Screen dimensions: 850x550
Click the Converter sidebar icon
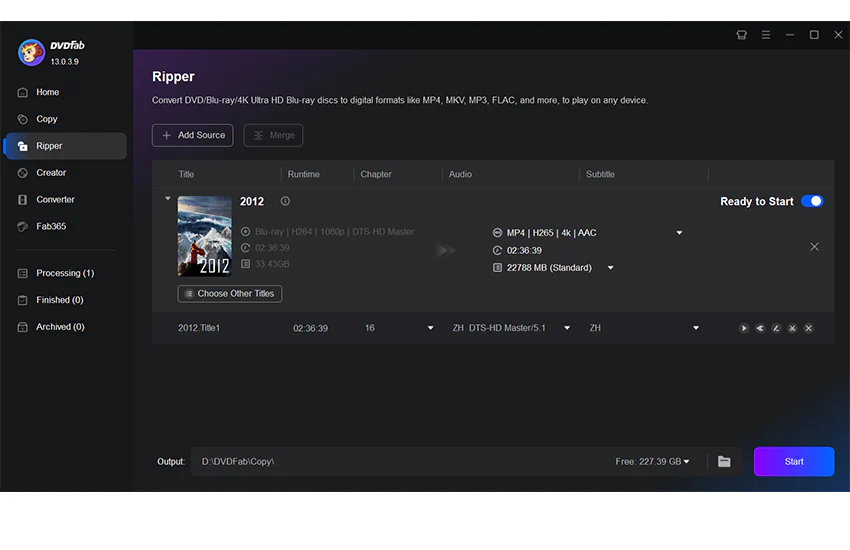click(23, 199)
